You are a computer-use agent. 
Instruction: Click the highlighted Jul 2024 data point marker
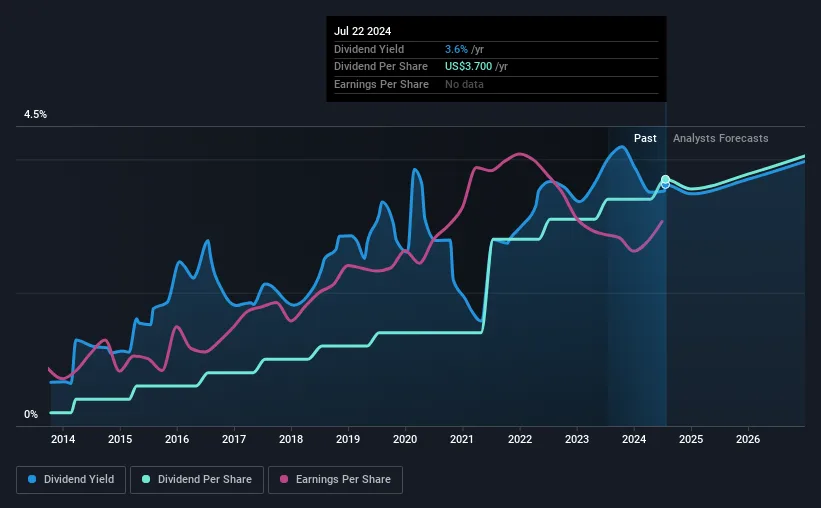tap(665, 181)
